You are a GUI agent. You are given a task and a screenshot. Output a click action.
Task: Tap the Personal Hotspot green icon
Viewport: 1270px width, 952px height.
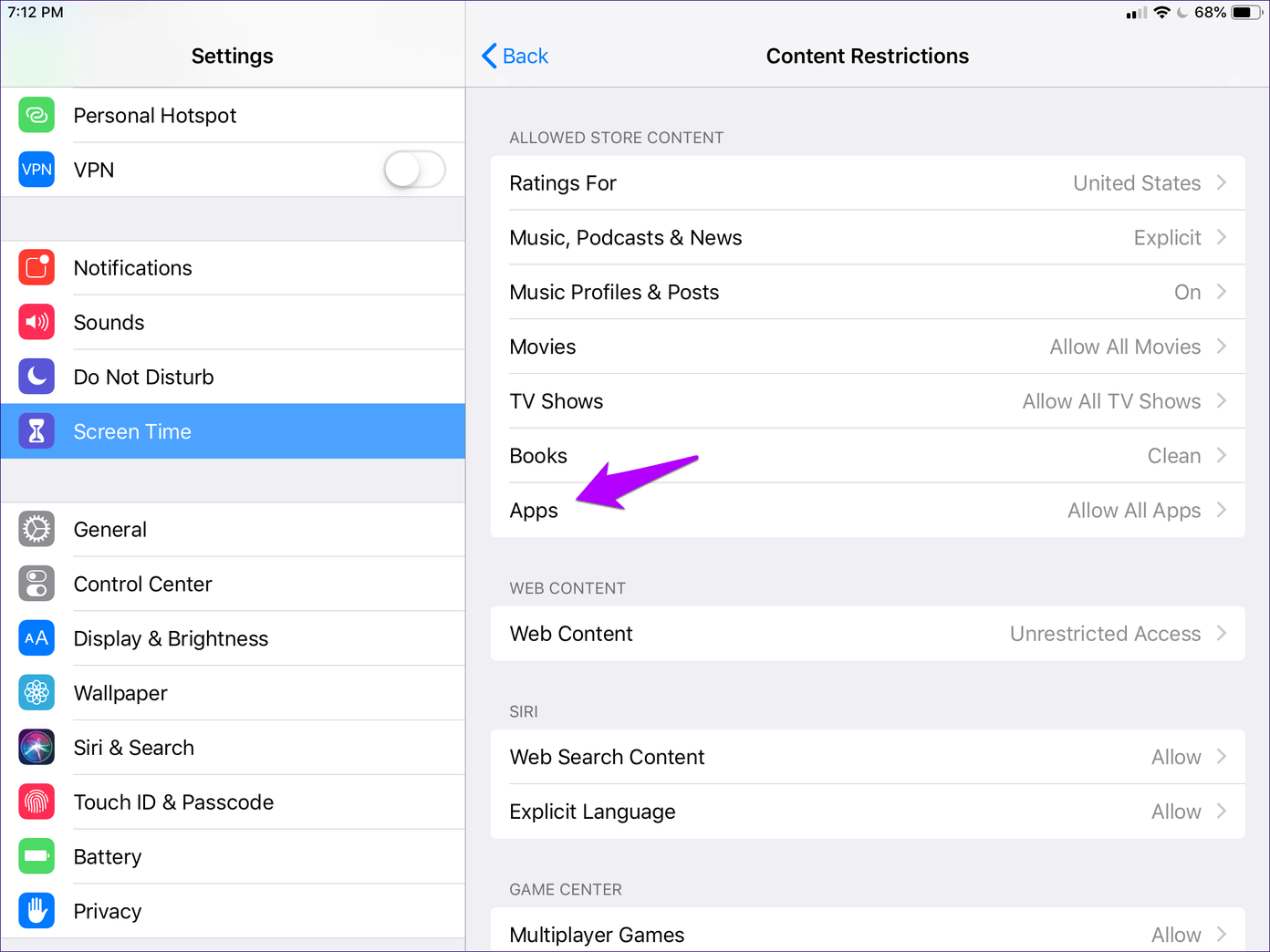tap(36, 116)
